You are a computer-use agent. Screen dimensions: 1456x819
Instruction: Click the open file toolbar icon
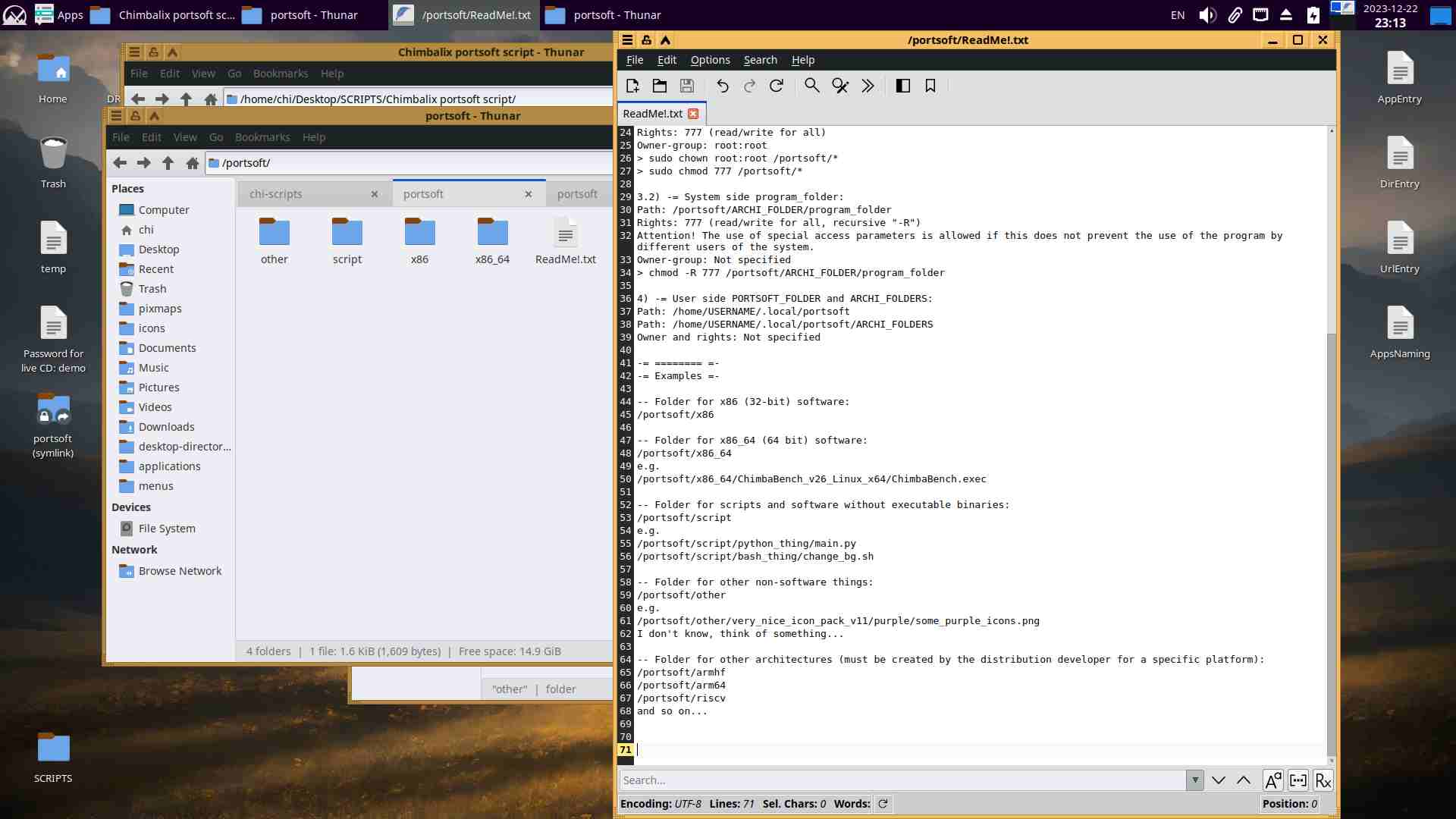(x=660, y=86)
